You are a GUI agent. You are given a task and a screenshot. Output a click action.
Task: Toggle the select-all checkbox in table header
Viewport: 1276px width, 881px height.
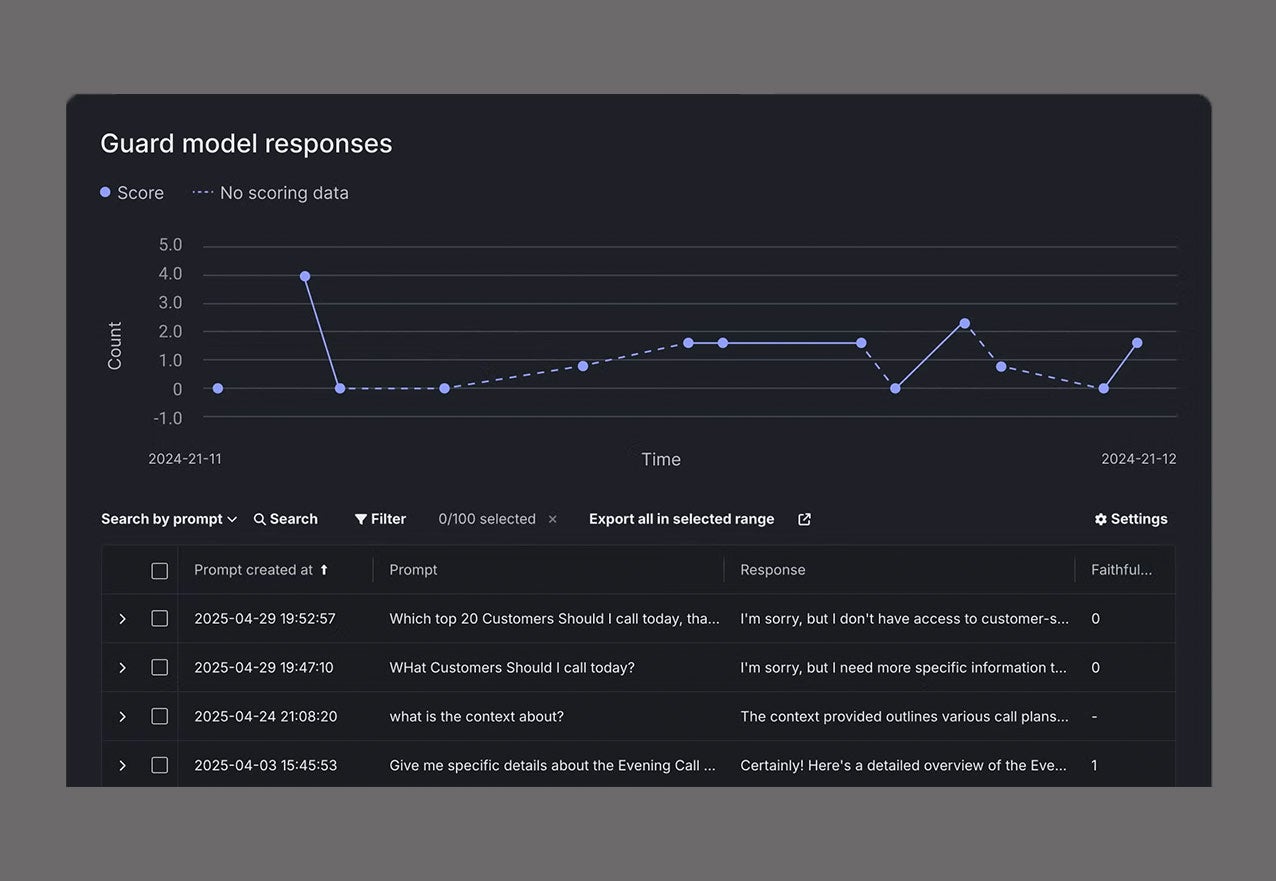tap(159, 570)
